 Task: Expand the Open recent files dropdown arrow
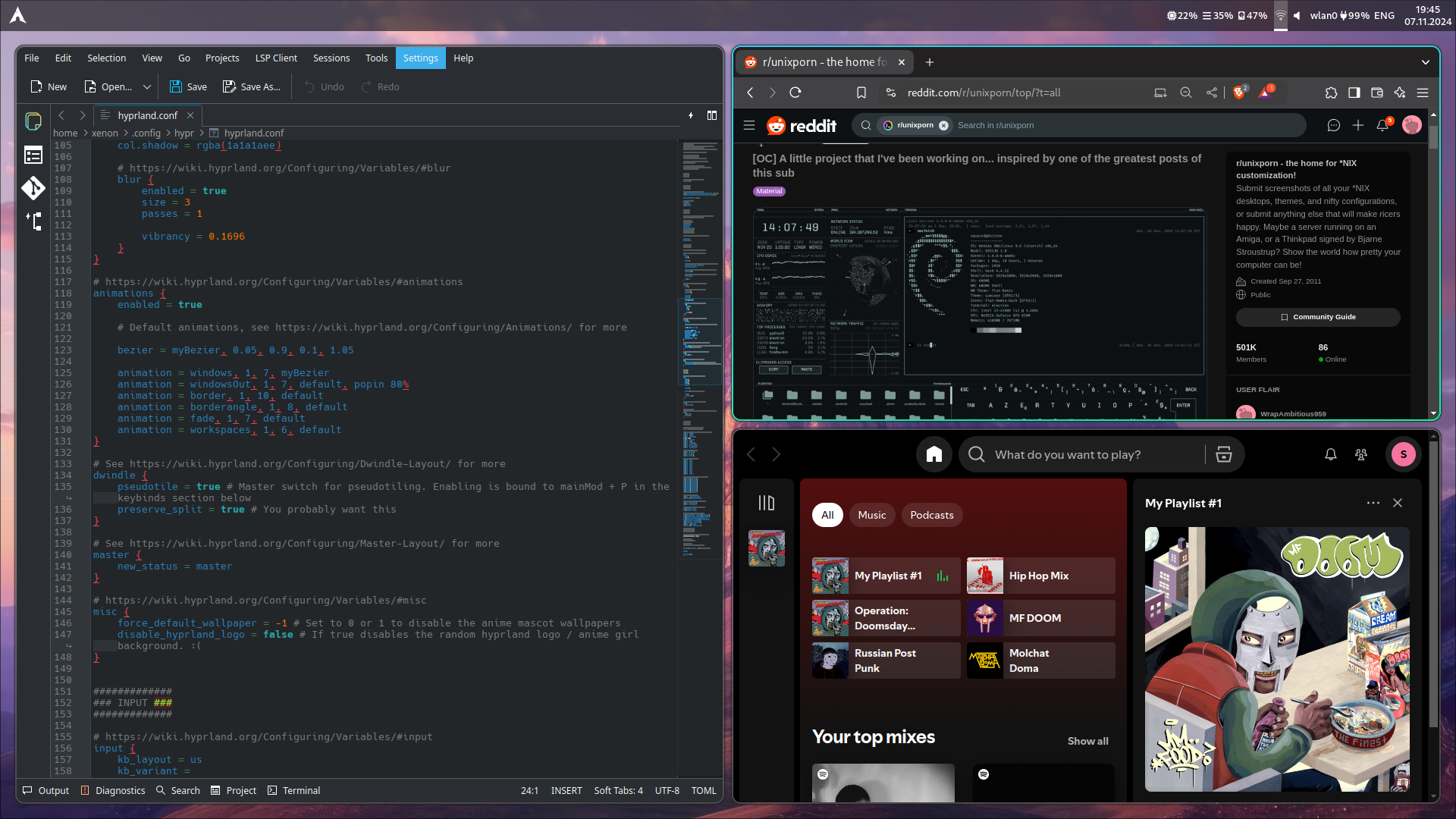pyautogui.click(x=147, y=87)
